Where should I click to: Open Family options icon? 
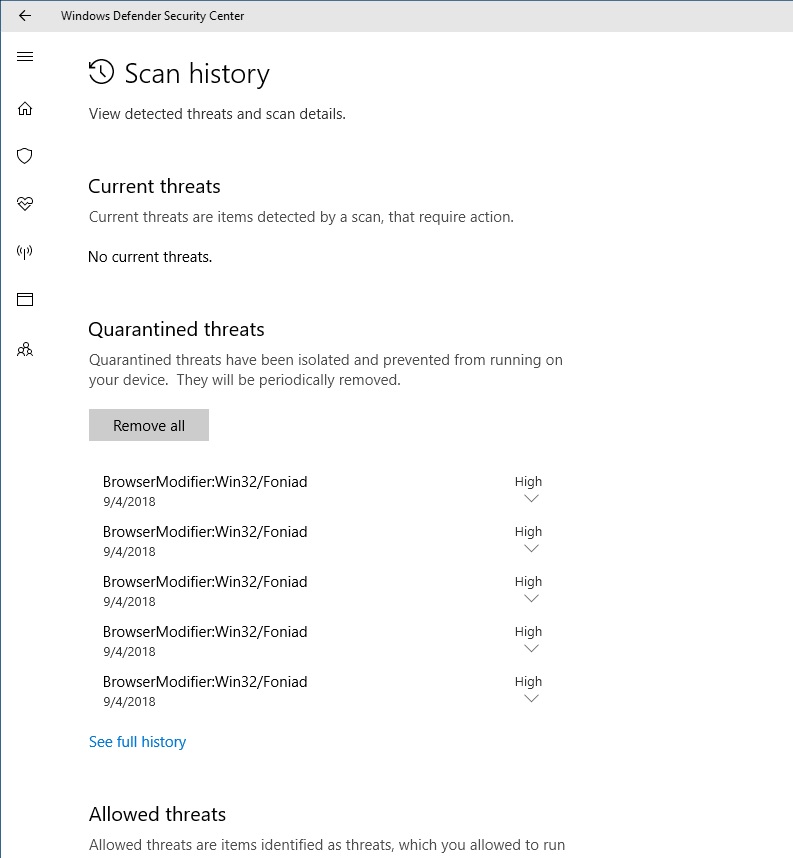pyautogui.click(x=25, y=349)
